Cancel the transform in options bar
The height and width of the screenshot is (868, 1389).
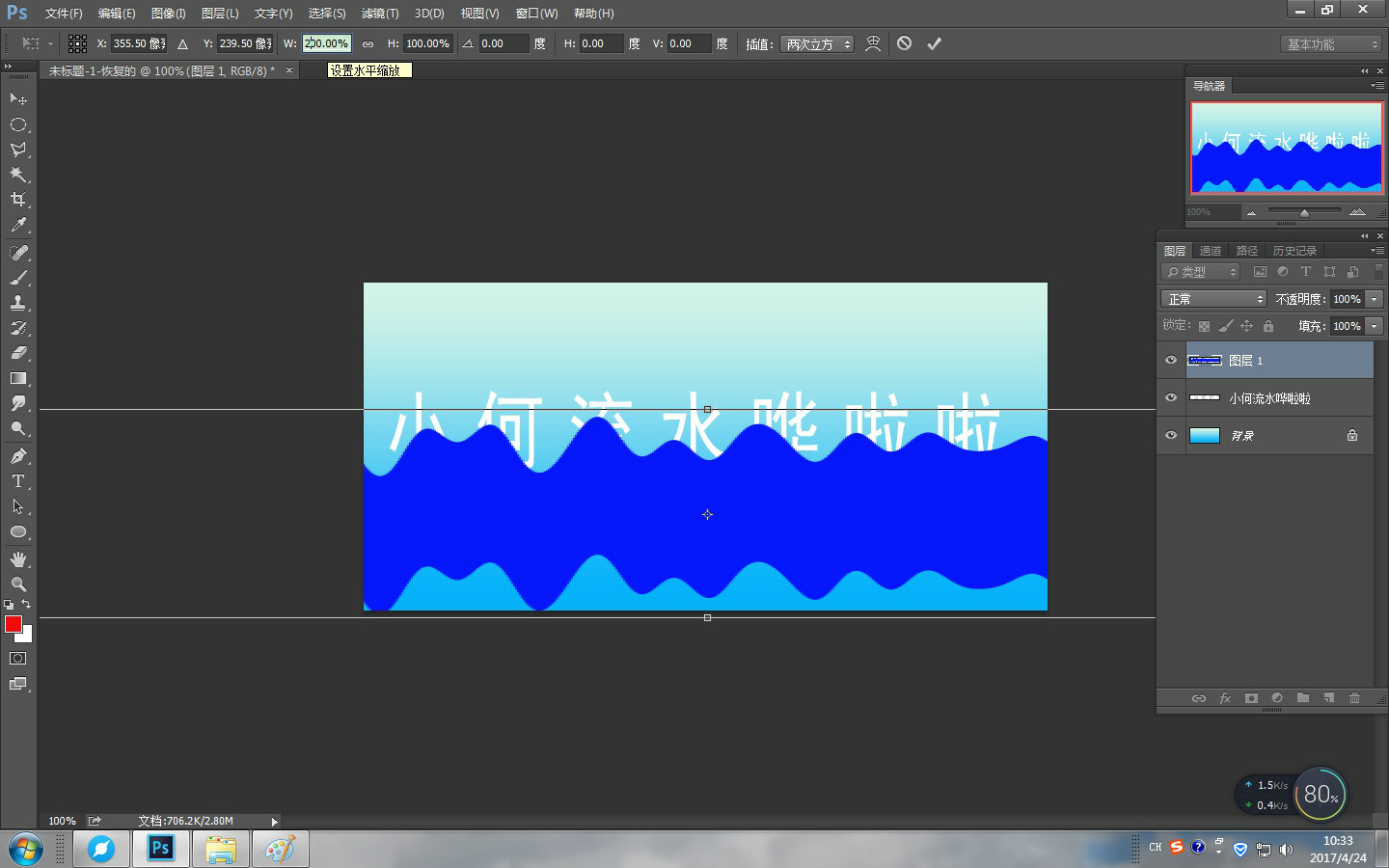(904, 43)
